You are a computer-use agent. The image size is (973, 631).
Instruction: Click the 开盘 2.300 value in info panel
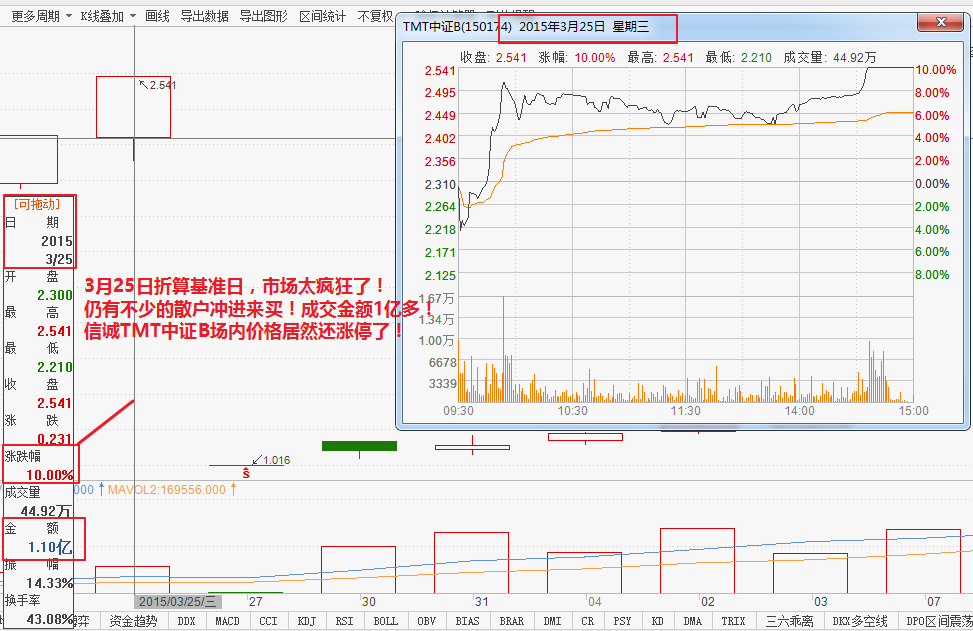point(55,295)
